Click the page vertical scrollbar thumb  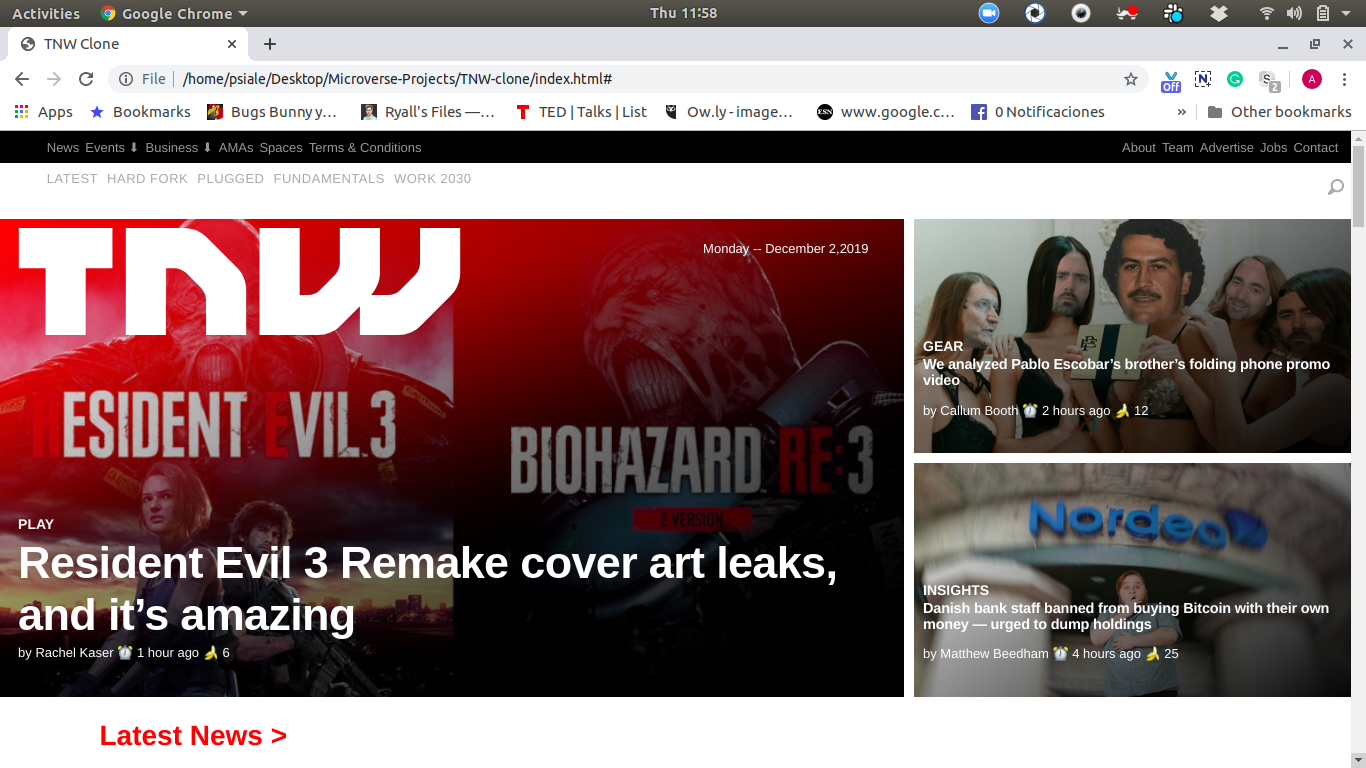tap(1358, 187)
